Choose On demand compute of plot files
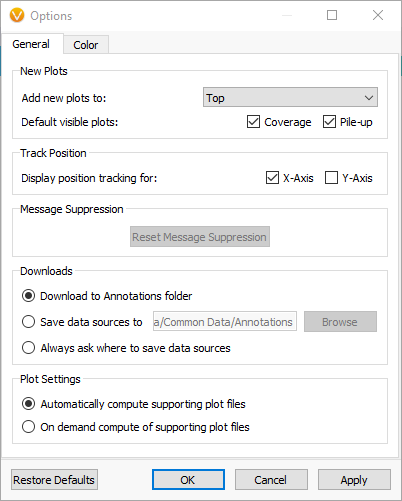Viewport: 402px width, 501px height. click(28, 427)
